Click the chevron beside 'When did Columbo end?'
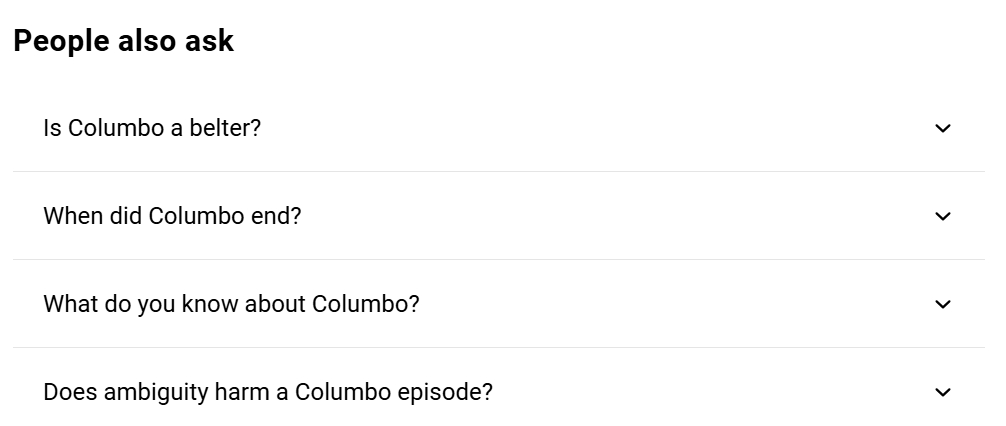 (942, 216)
